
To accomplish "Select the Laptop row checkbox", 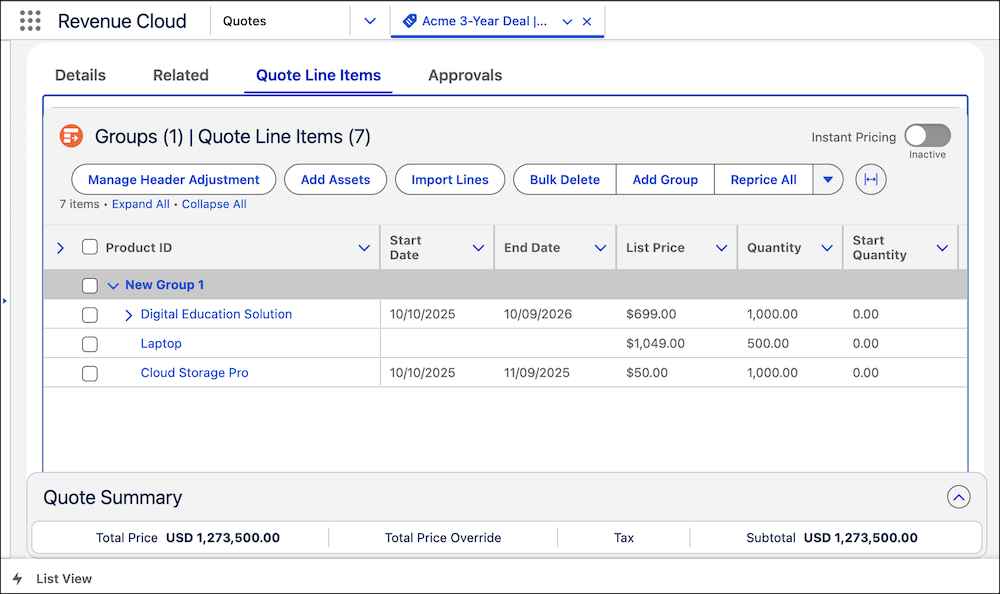I will (x=90, y=344).
